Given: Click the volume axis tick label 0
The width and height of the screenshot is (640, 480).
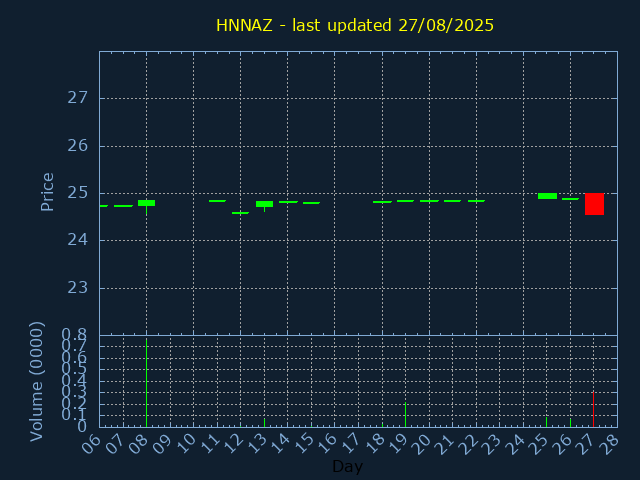Looking at the screenshot, I should [82, 427].
